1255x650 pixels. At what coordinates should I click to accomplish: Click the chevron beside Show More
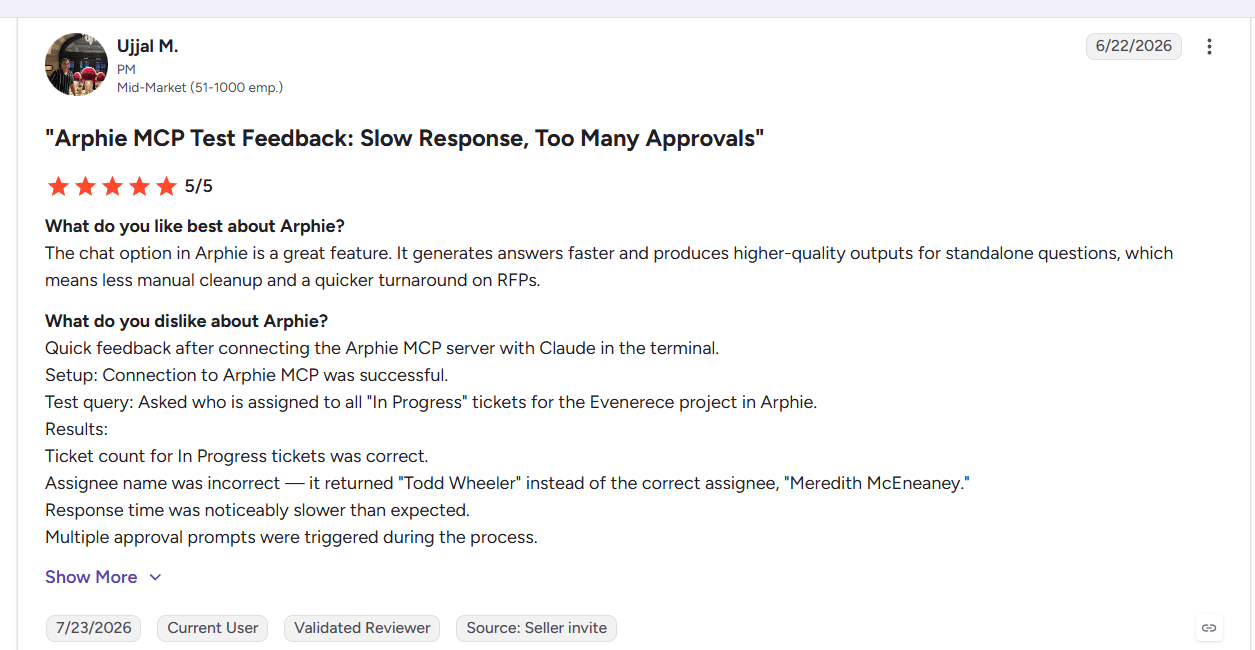click(155, 577)
